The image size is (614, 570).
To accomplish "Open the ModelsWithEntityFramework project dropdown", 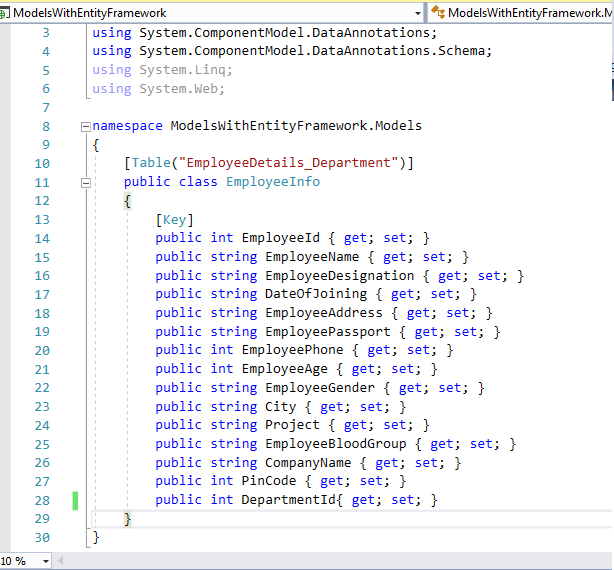I will (416, 13).
